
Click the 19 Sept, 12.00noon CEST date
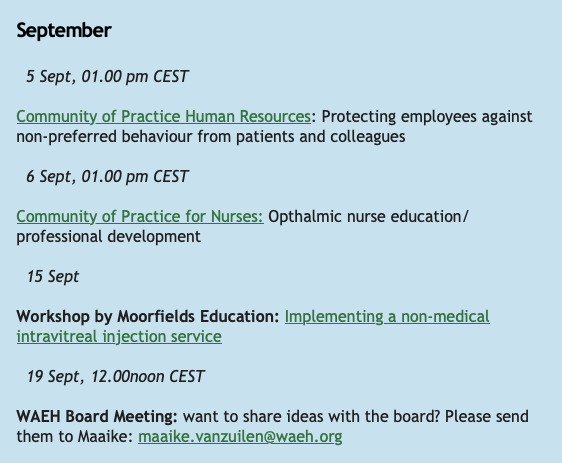click(115, 376)
